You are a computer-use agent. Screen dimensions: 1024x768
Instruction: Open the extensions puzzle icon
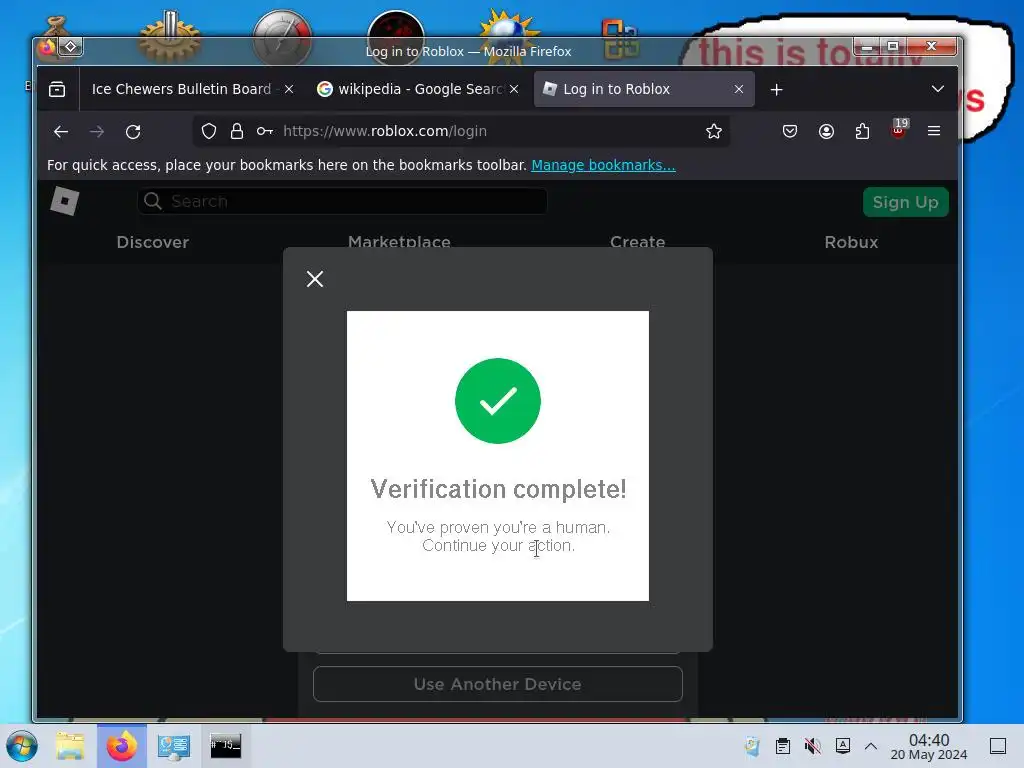tap(862, 131)
